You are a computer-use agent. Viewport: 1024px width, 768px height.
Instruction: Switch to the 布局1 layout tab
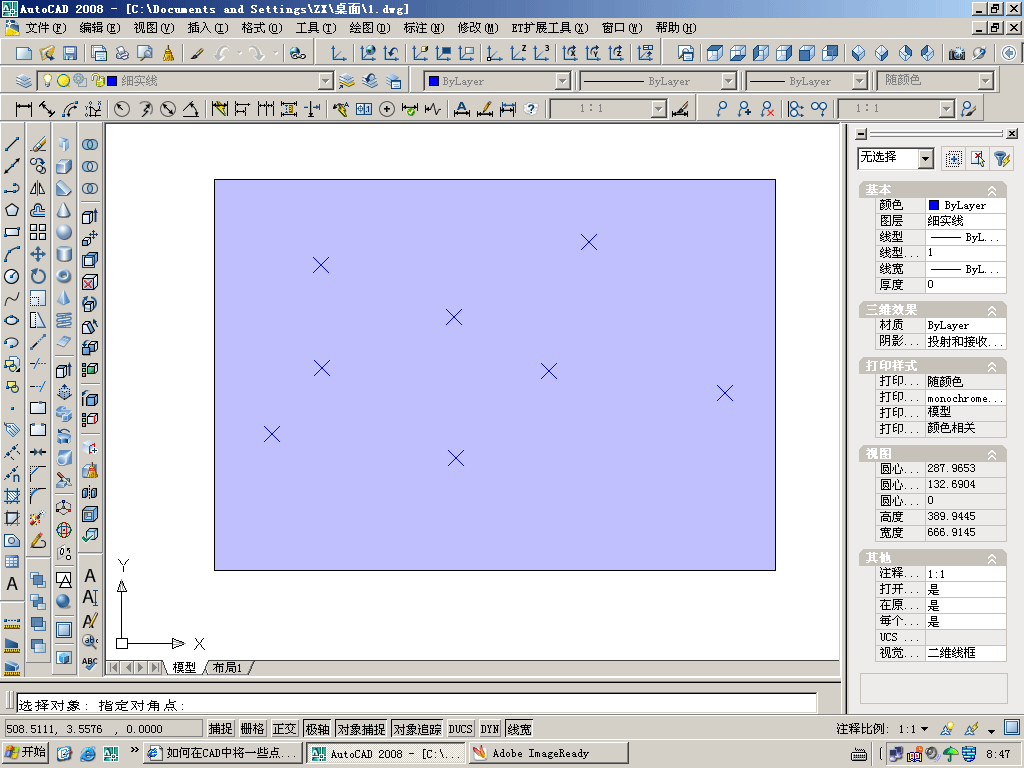pos(227,667)
